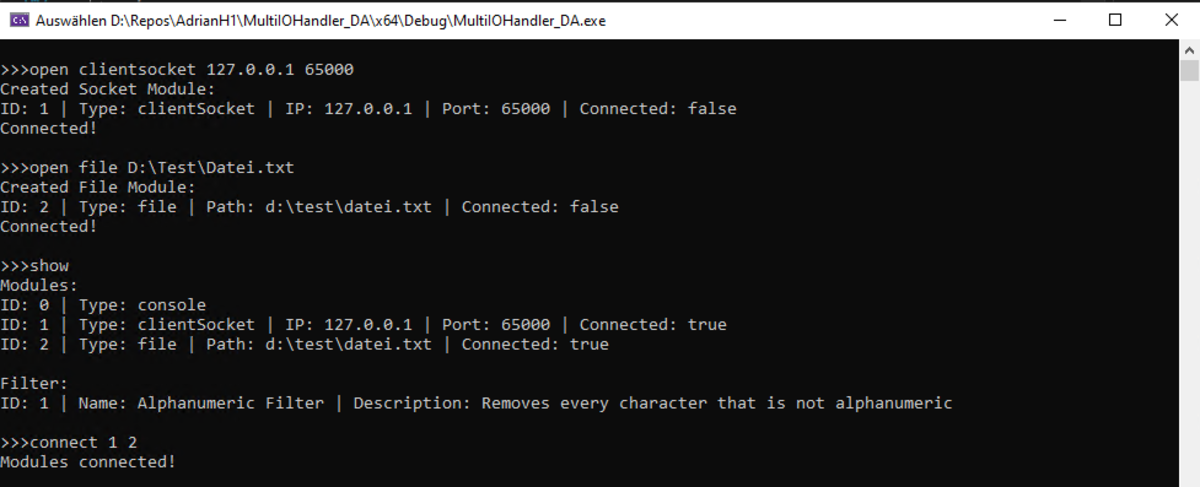Click the "open clientsocket 127.0.0.1 65000" command line
The image size is (1200, 487).
point(177,70)
